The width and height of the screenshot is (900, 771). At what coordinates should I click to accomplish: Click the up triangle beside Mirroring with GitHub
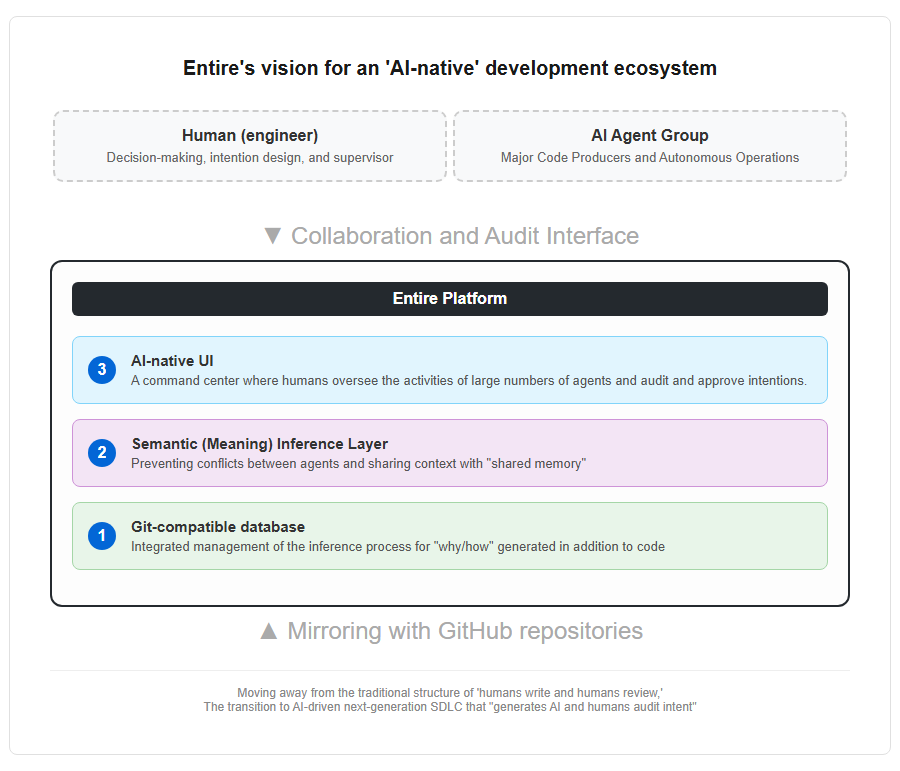tap(269, 631)
